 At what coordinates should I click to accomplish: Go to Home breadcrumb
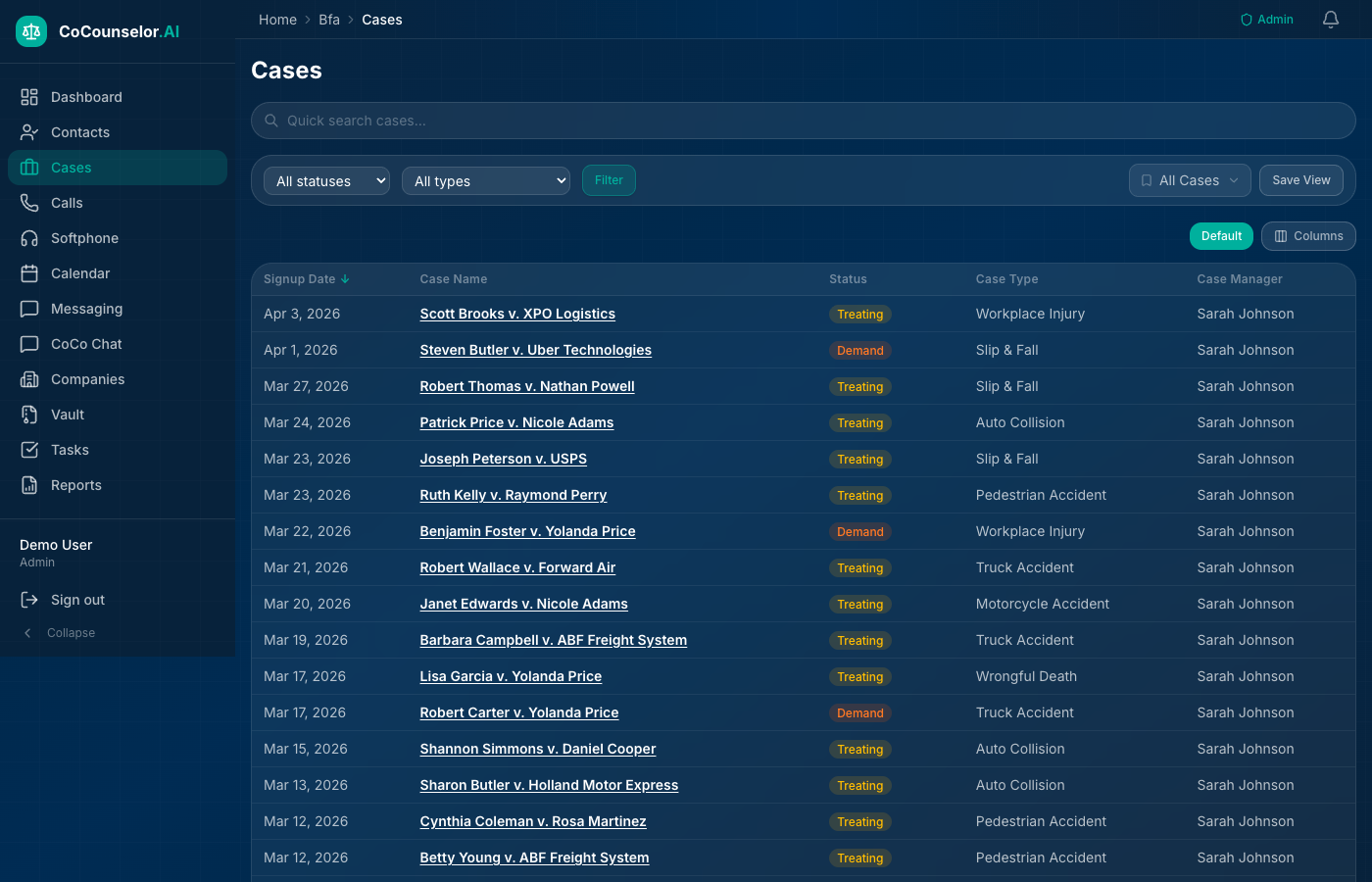[277, 20]
